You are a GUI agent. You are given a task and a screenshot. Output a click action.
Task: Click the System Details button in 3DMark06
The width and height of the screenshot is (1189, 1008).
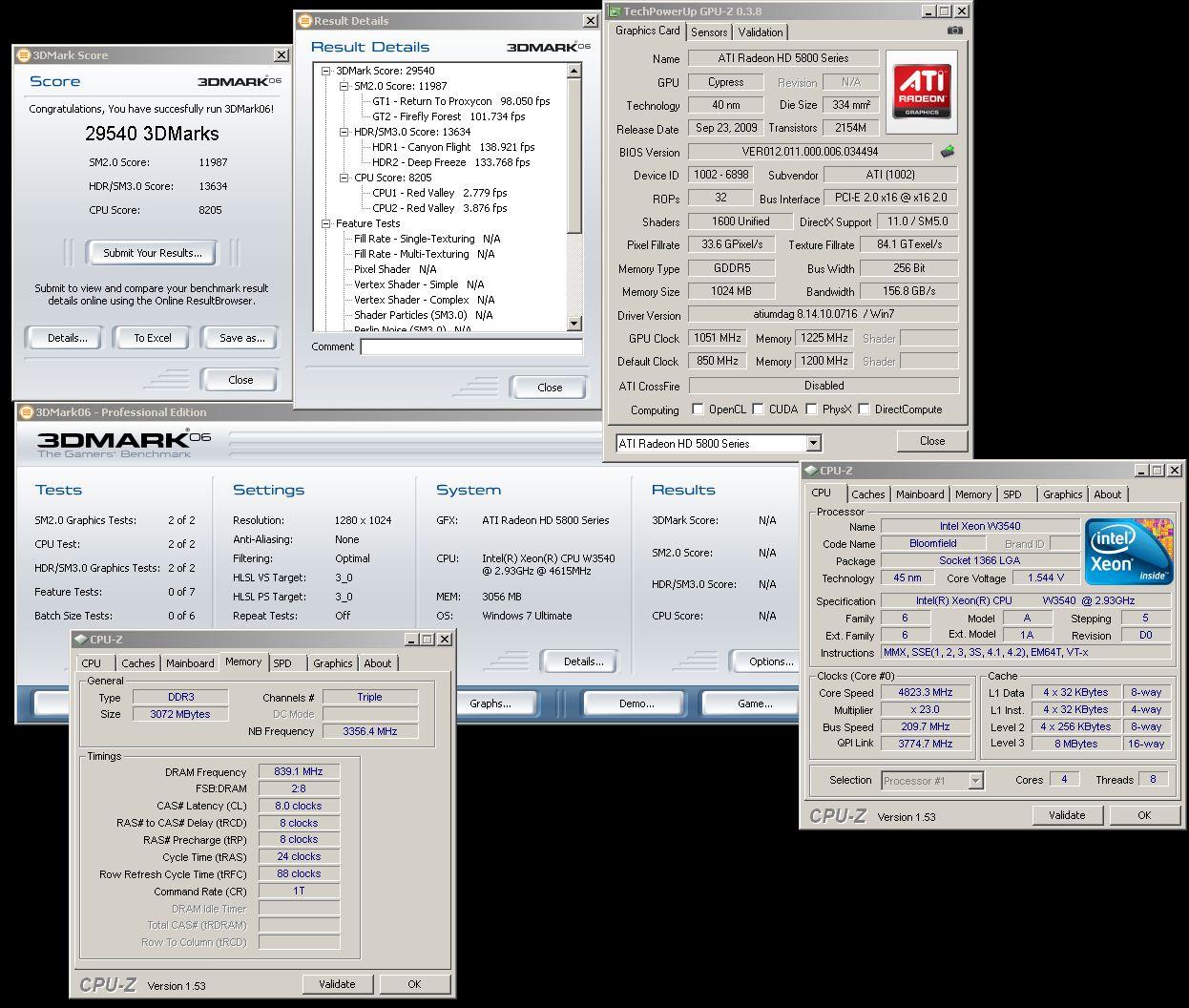(x=583, y=661)
